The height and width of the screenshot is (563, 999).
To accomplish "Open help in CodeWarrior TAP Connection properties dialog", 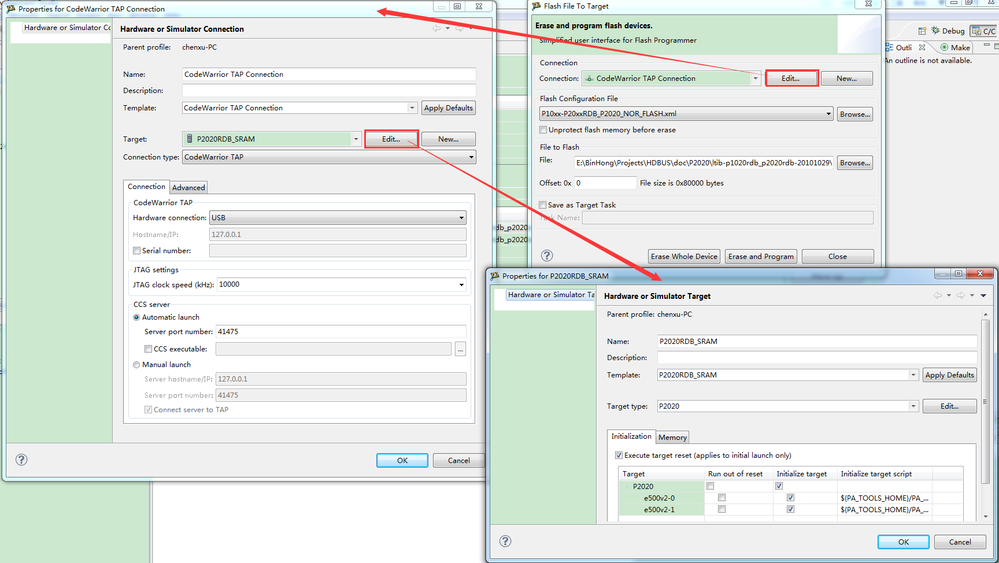I will coord(21,459).
